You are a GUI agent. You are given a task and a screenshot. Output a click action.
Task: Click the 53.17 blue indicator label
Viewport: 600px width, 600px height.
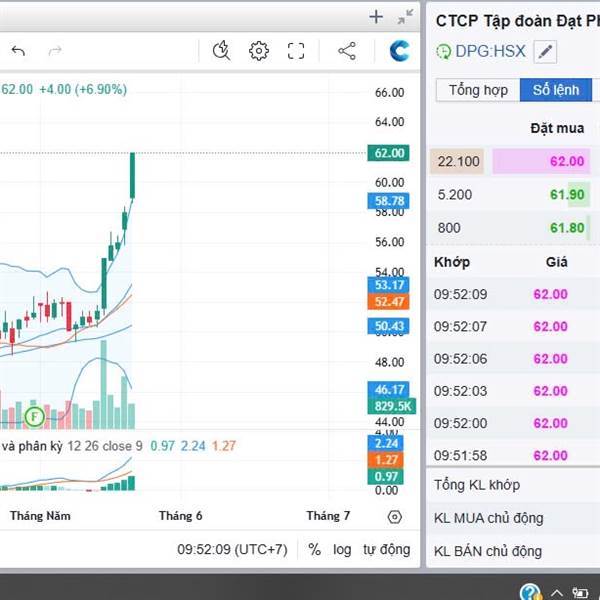(388, 285)
